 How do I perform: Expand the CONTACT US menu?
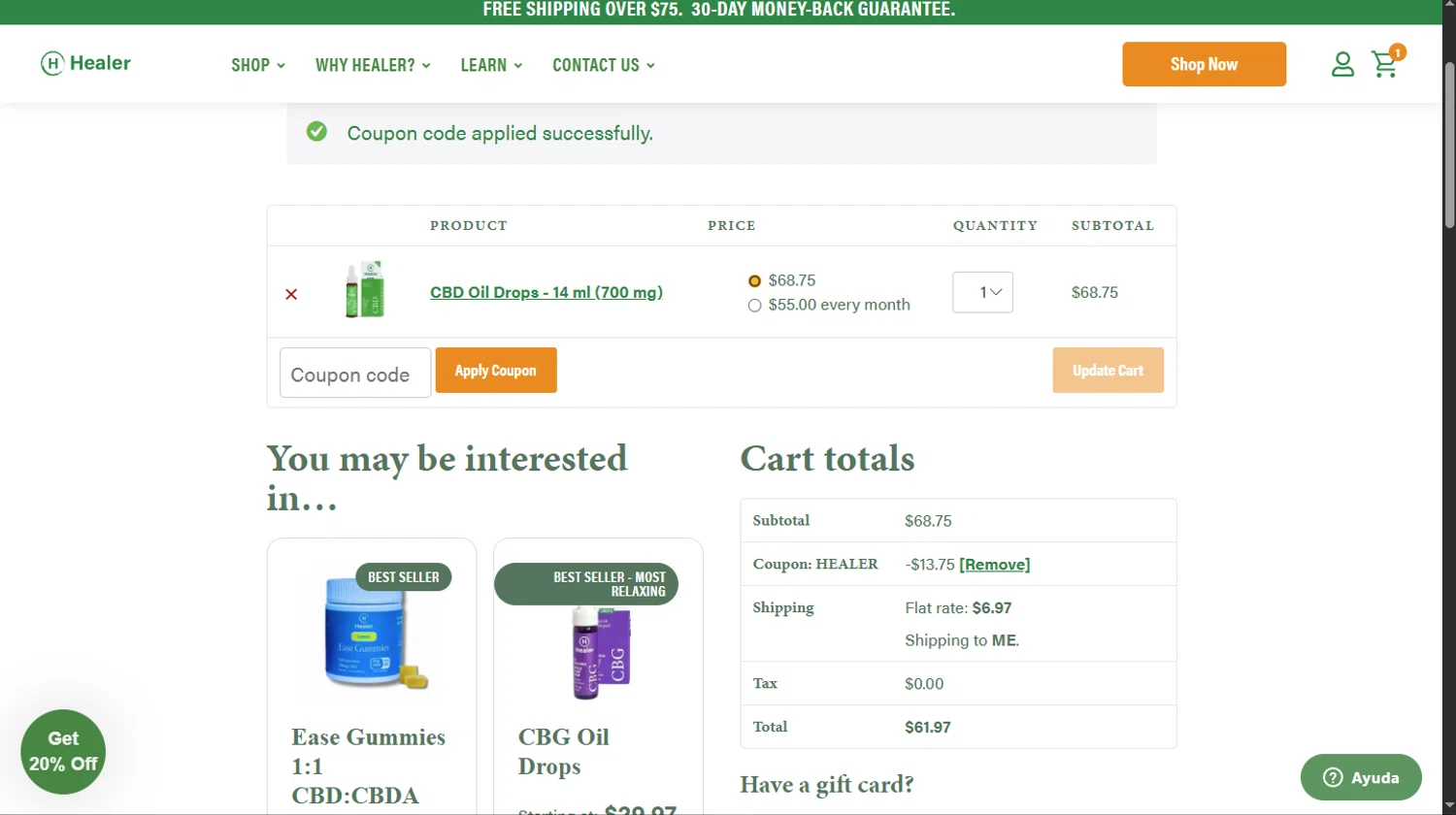(604, 65)
